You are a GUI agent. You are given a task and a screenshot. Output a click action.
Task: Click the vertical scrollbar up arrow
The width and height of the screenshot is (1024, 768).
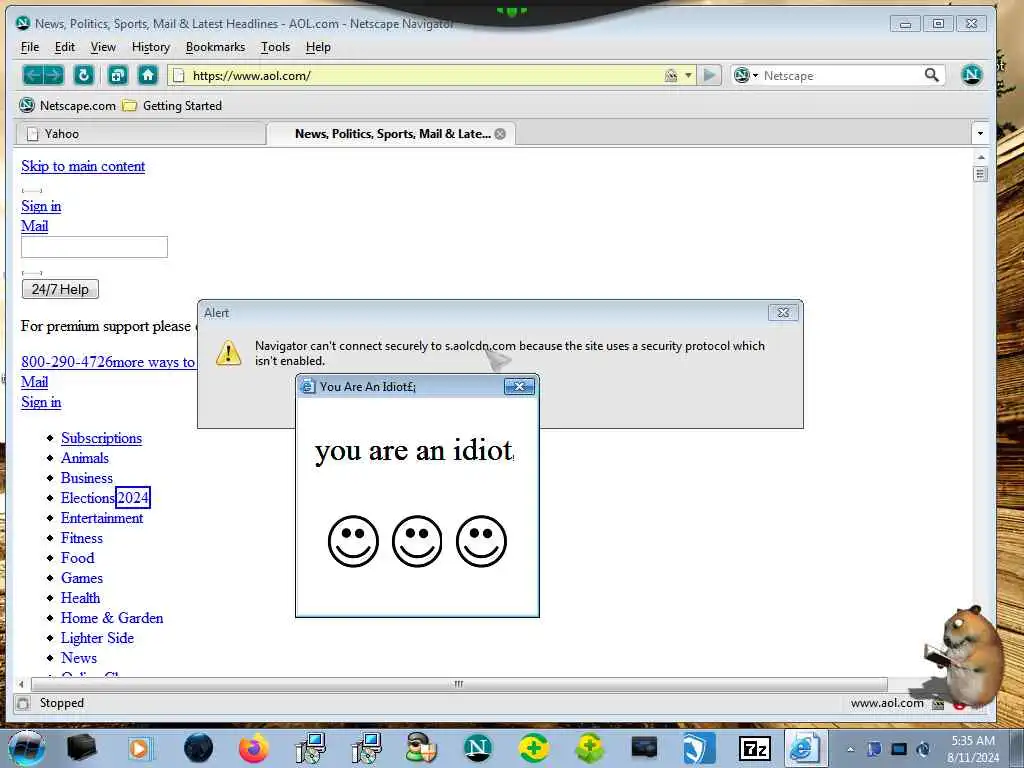click(x=980, y=157)
